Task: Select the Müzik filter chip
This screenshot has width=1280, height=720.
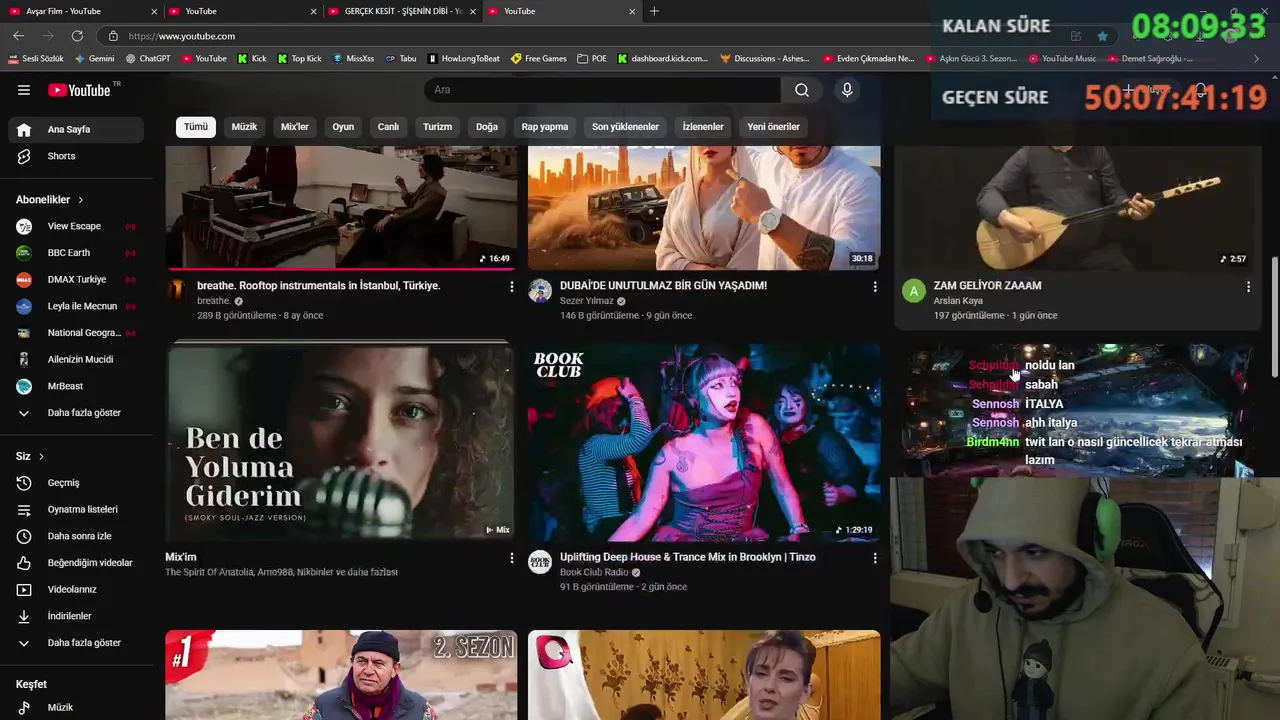Action: [x=244, y=127]
